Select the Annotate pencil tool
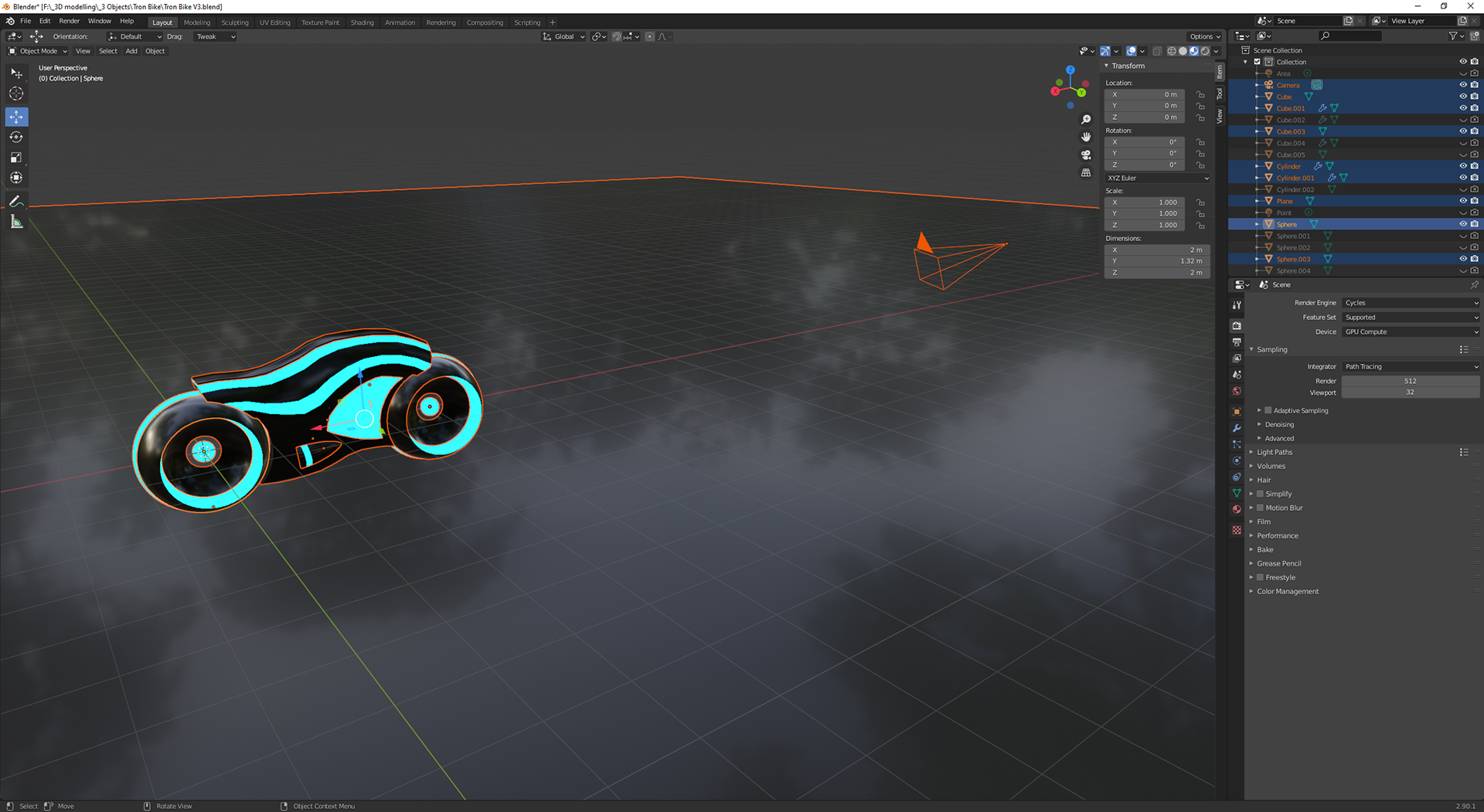1484x812 pixels. click(x=16, y=201)
